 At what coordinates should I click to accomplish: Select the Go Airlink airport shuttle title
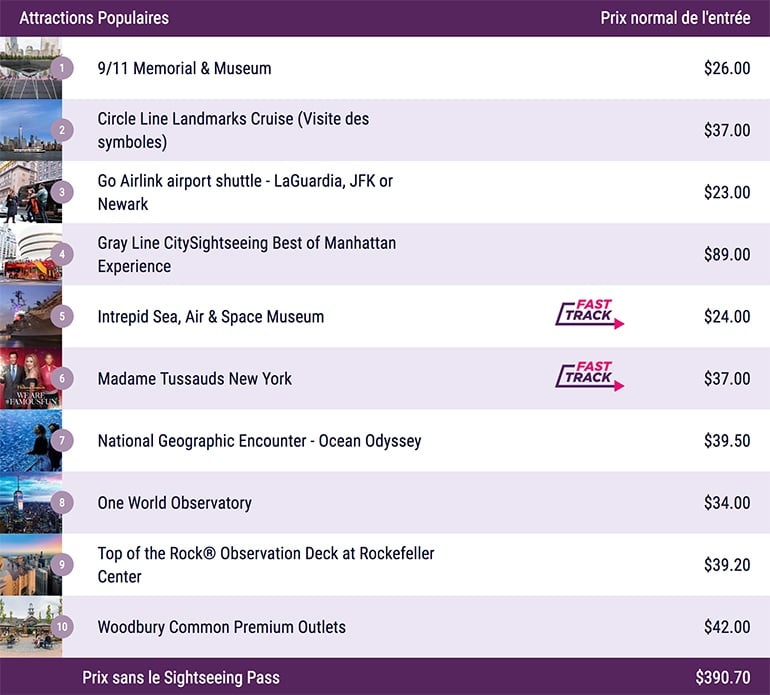pos(245,192)
